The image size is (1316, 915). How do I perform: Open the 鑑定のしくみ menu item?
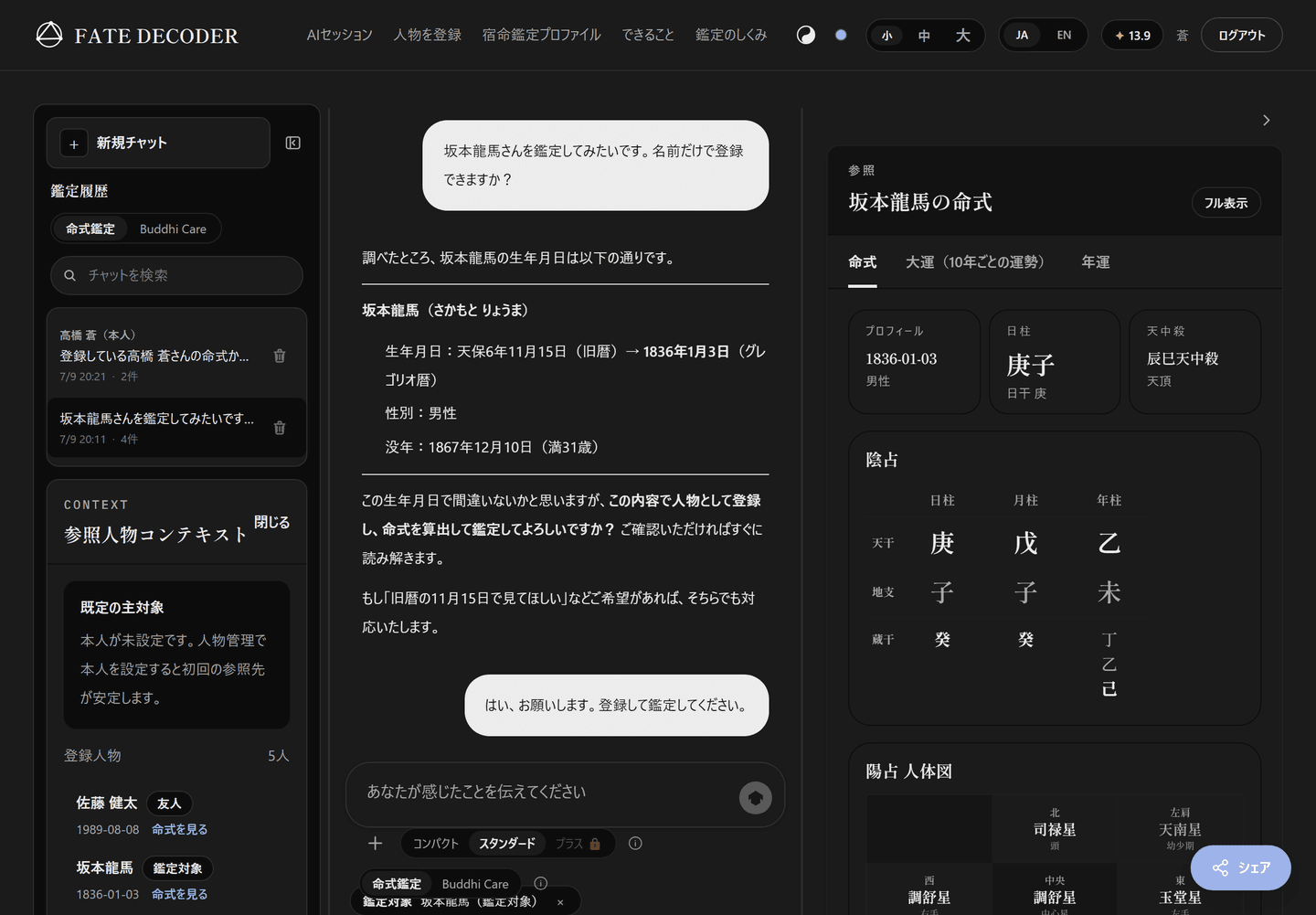point(731,35)
